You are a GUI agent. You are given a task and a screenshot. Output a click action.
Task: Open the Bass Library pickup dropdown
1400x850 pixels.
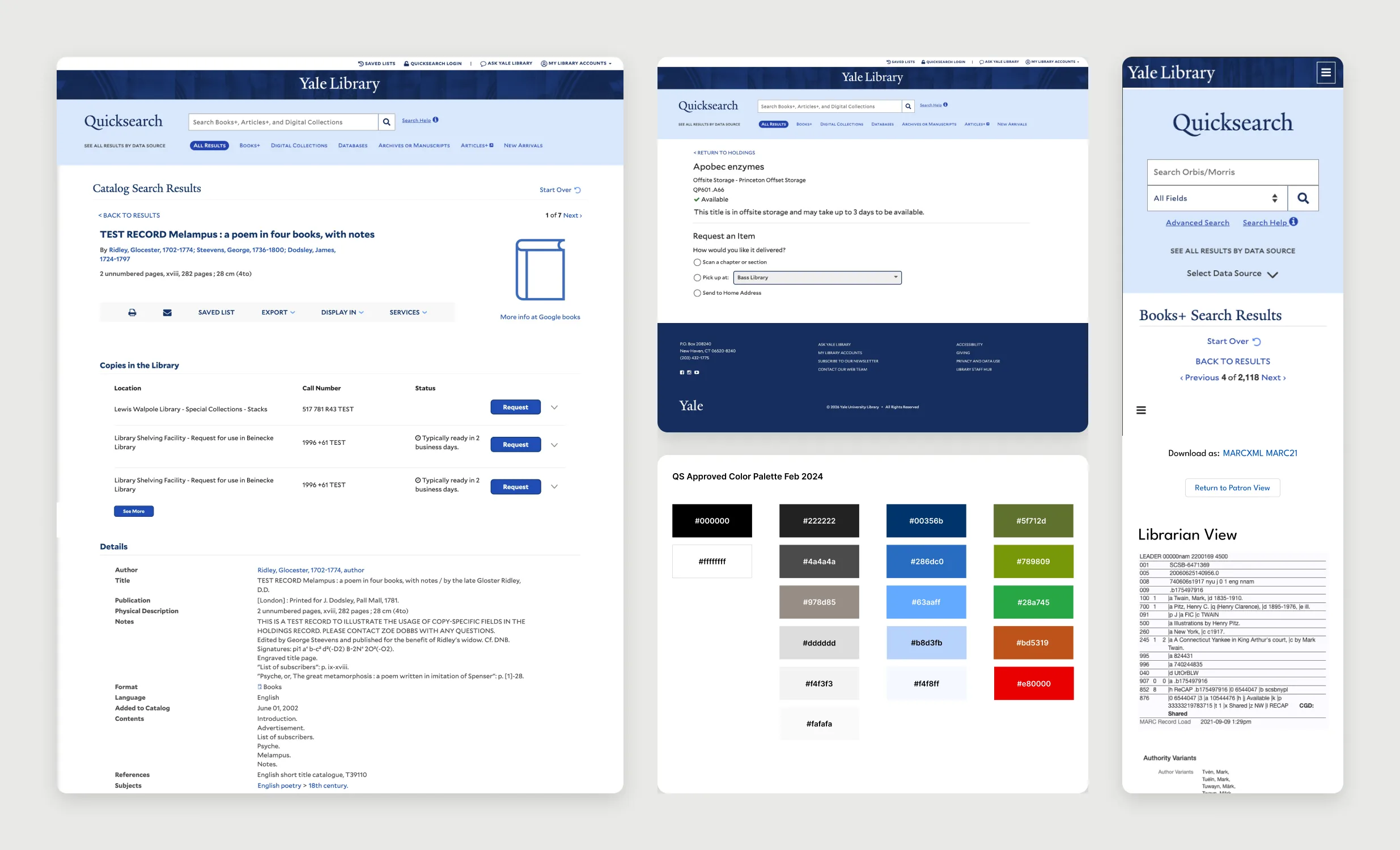click(818, 278)
